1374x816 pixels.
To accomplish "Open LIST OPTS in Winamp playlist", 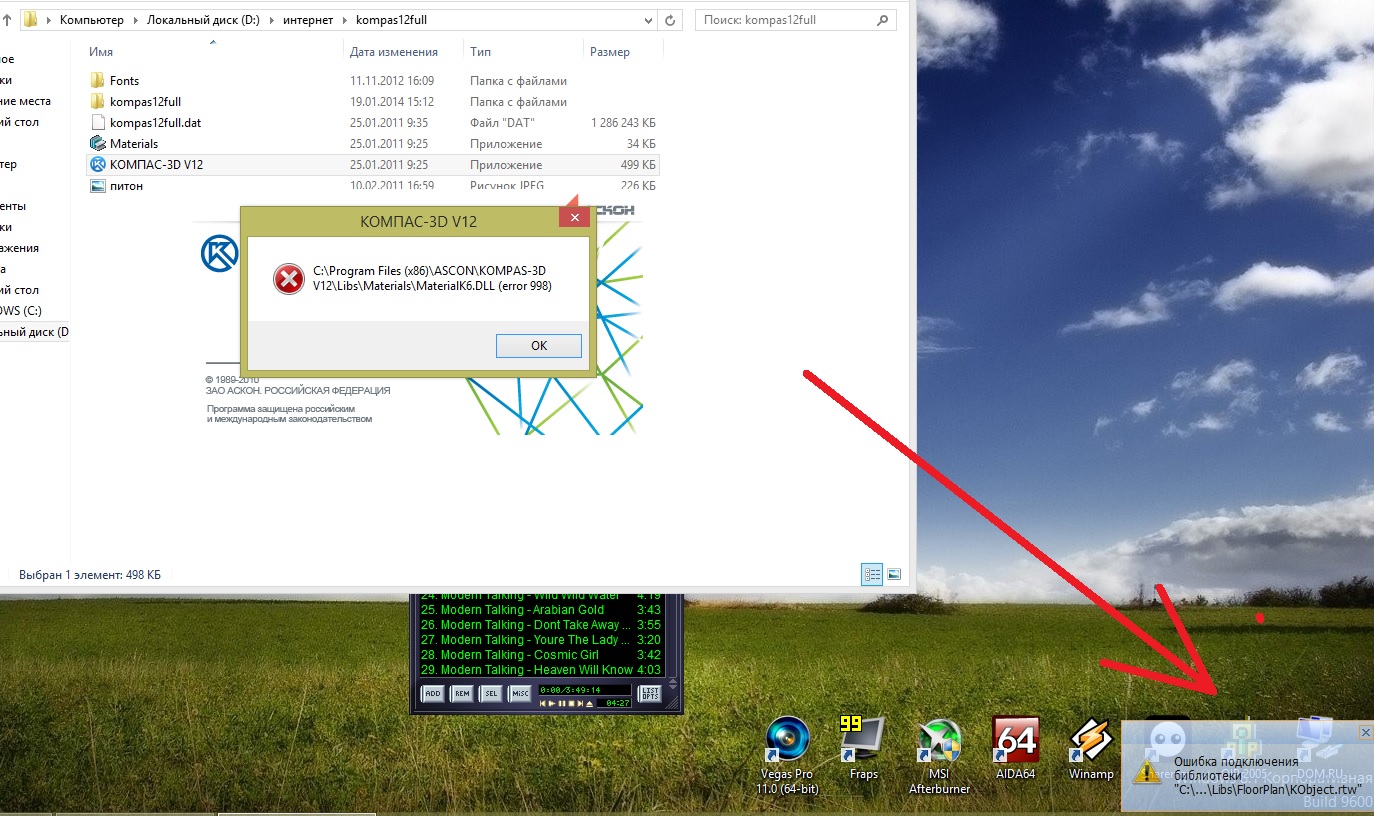I will tap(650, 694).
